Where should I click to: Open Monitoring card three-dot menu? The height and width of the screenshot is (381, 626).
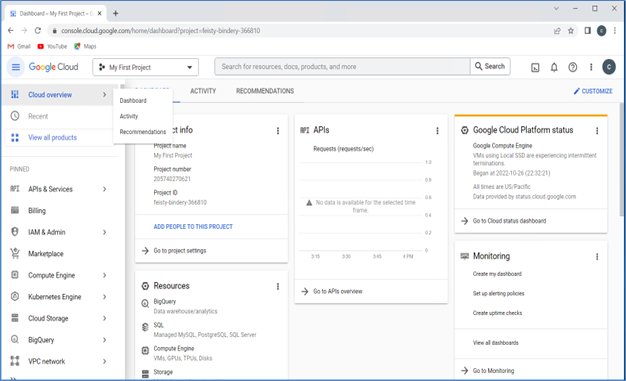(597, 256)
